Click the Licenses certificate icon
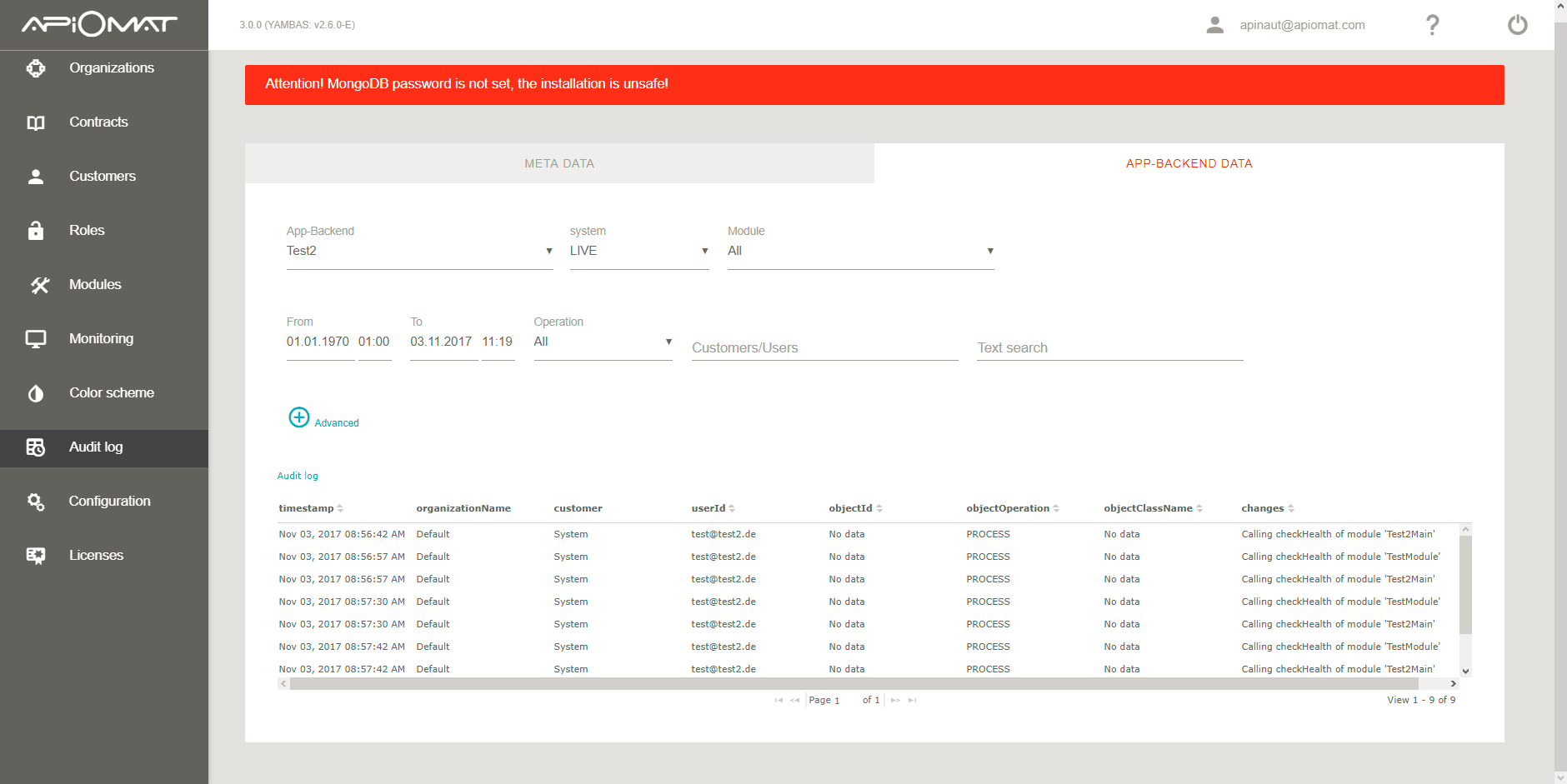 36,556
